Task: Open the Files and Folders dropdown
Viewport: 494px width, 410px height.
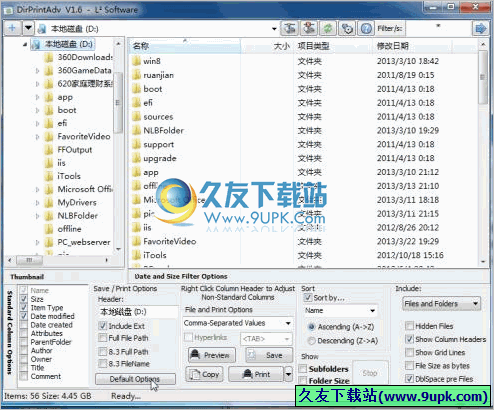Action: 441,304
